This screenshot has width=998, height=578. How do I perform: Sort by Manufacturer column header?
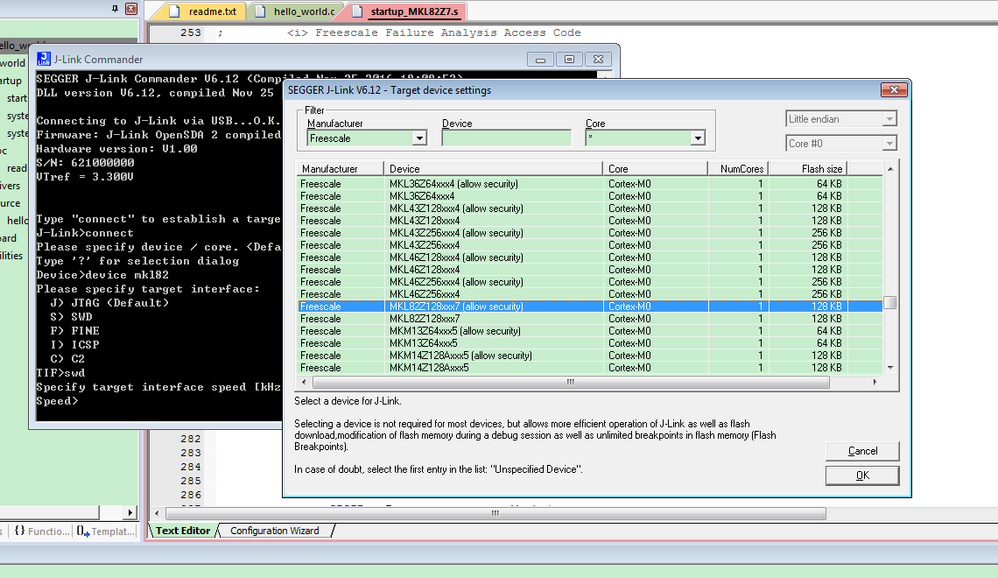[341, 169]
